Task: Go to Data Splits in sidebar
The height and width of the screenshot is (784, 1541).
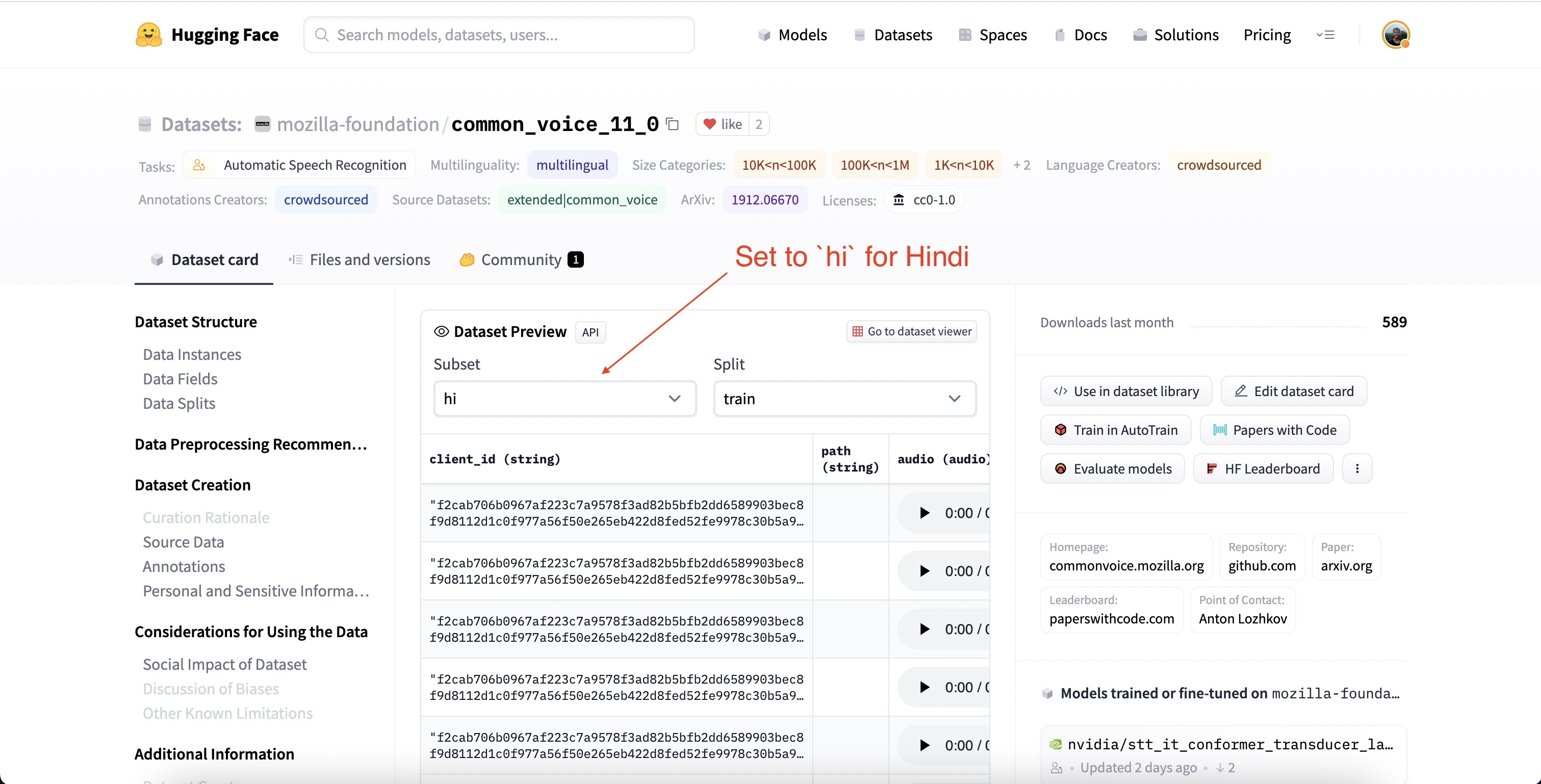Action: pyautogui.click(x=179, y=404)
